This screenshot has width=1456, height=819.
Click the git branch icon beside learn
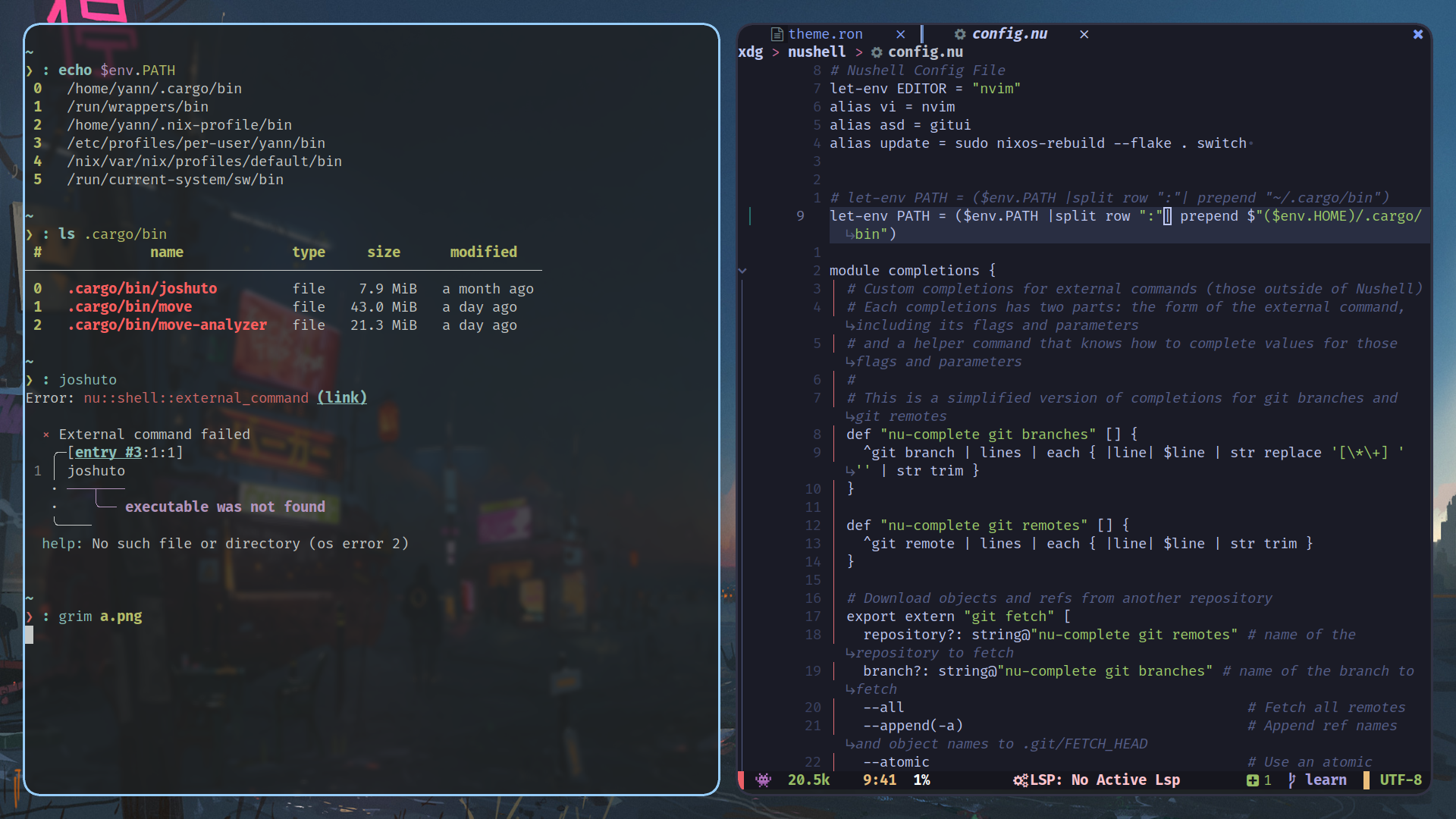[1291, 780]
